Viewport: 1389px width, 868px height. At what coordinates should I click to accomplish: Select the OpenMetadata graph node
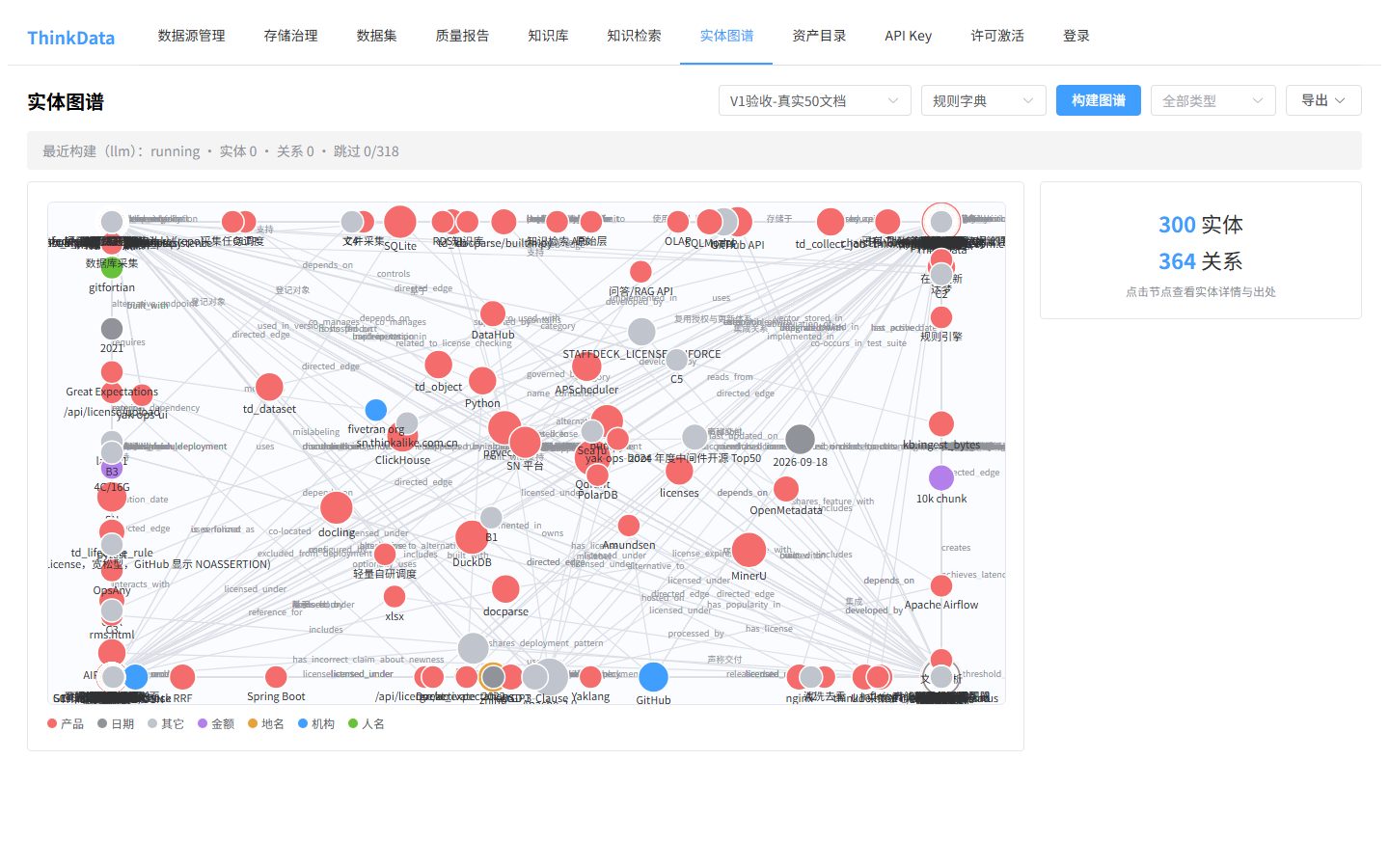click(x=786, y=489)
